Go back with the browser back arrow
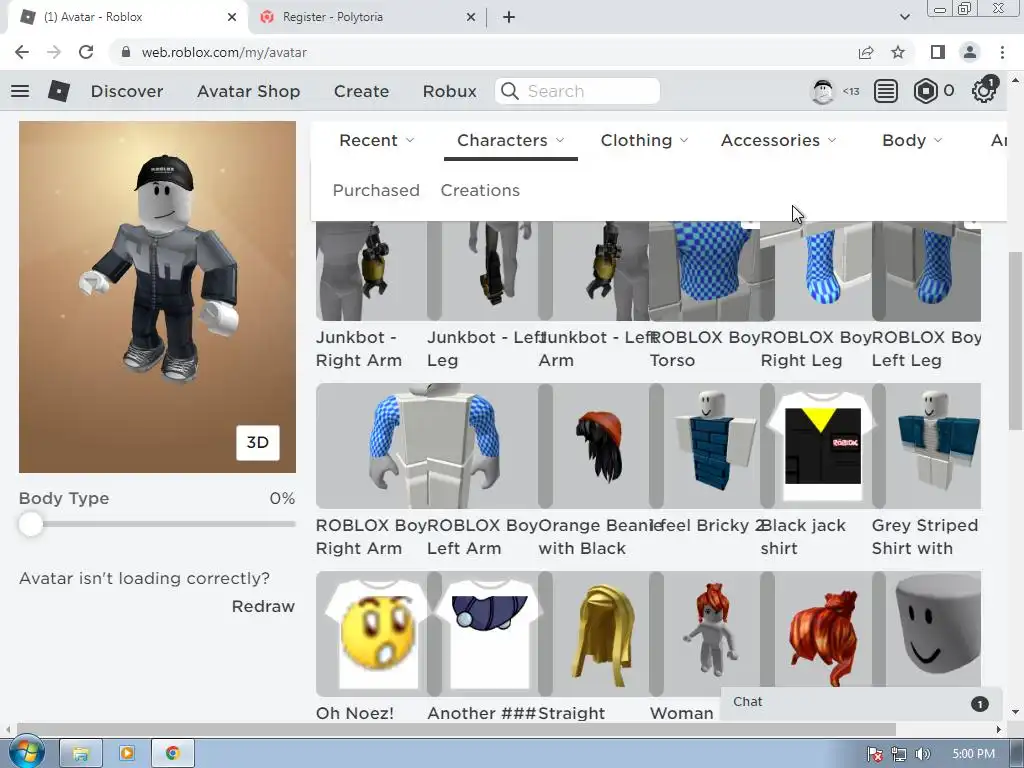The width and height of the screenshot is (1024, 768). [22, 52]
